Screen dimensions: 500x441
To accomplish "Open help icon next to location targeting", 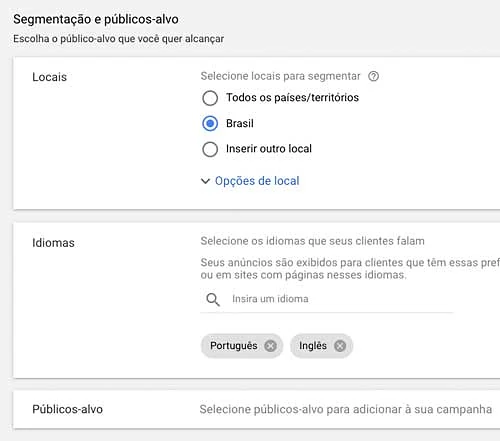I will (x=373, y=76).
